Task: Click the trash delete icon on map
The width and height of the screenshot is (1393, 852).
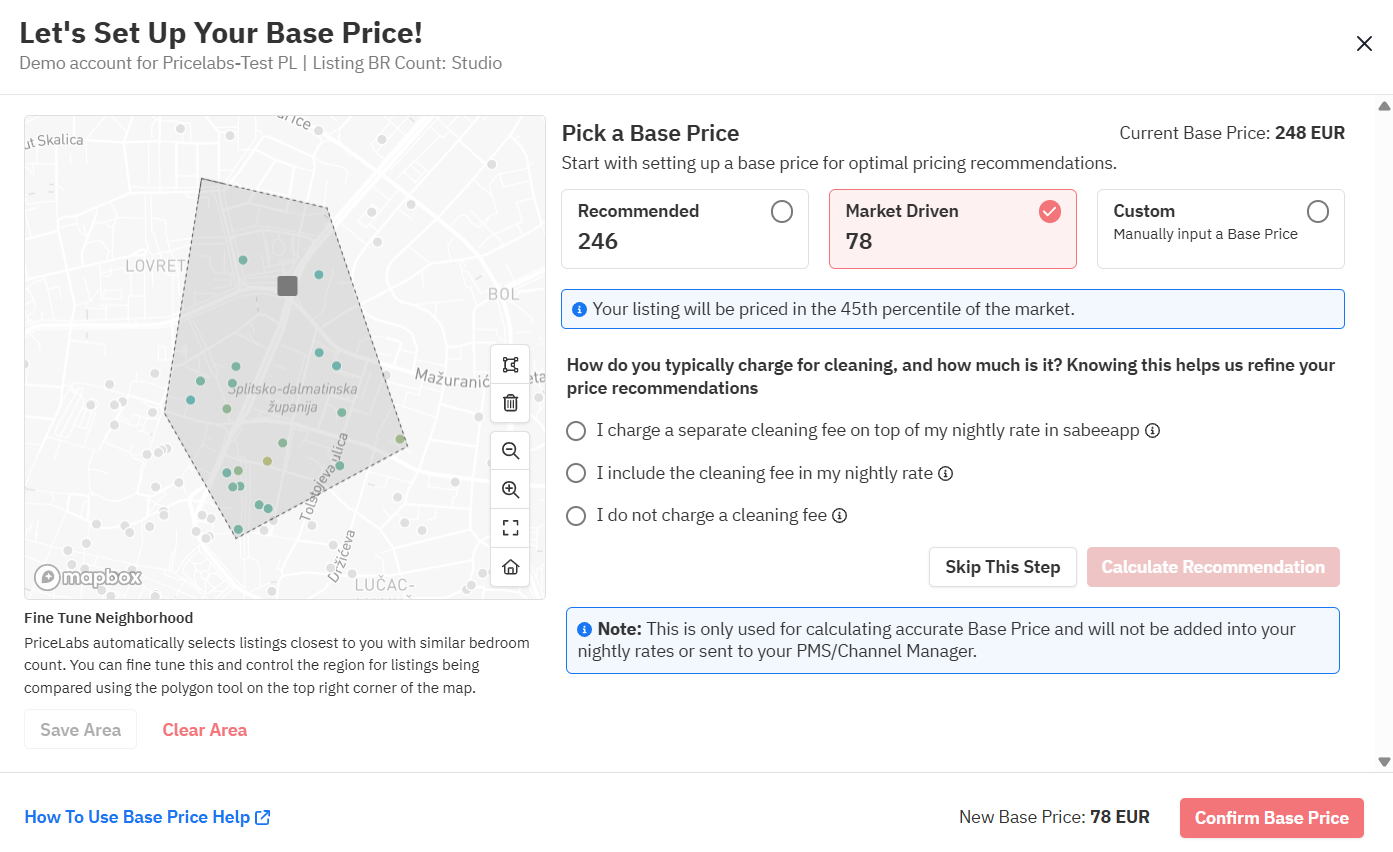Action: 510,403
